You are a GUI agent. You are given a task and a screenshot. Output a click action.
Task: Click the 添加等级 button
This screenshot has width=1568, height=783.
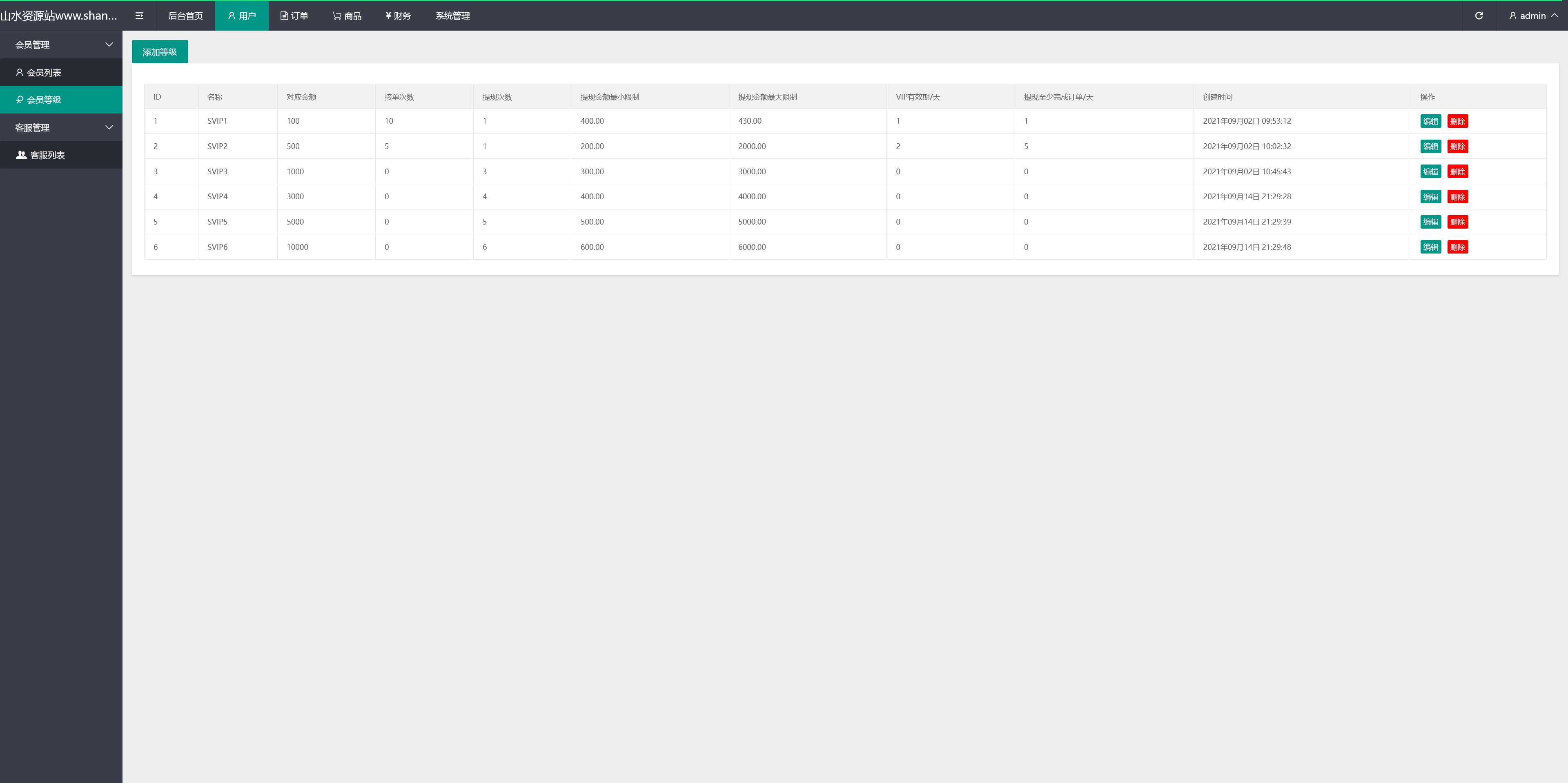[x=160, y=52]
